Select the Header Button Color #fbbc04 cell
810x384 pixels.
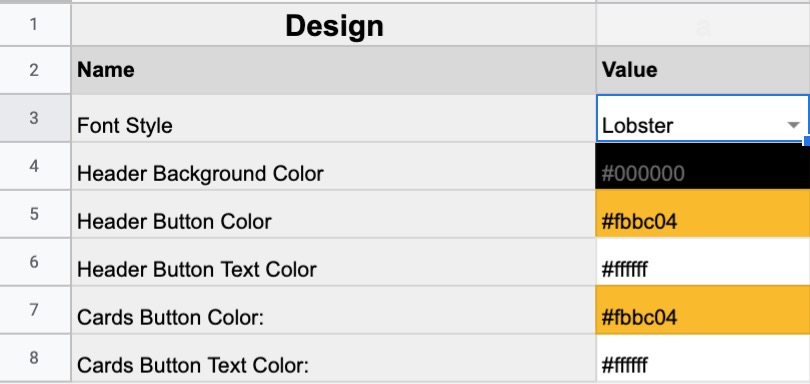click(703, 214)
